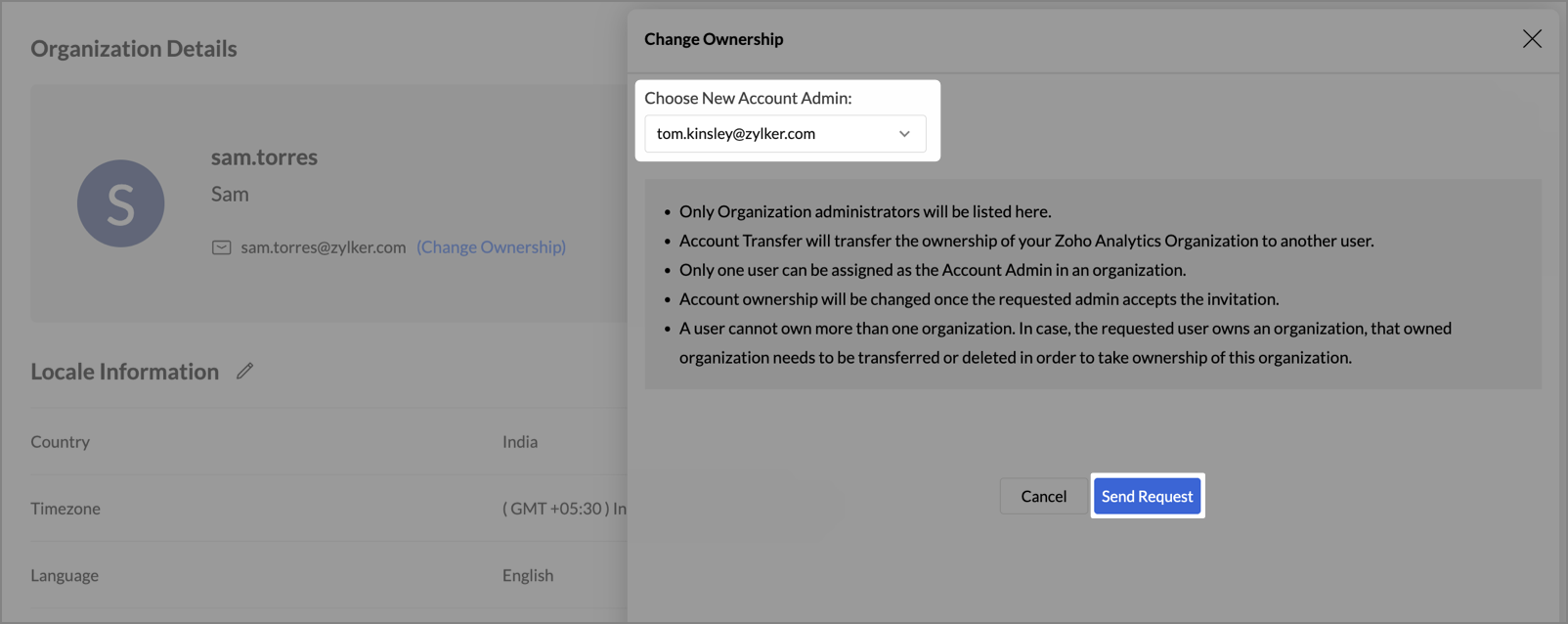Click the Organization Details heading

(134, 48)
